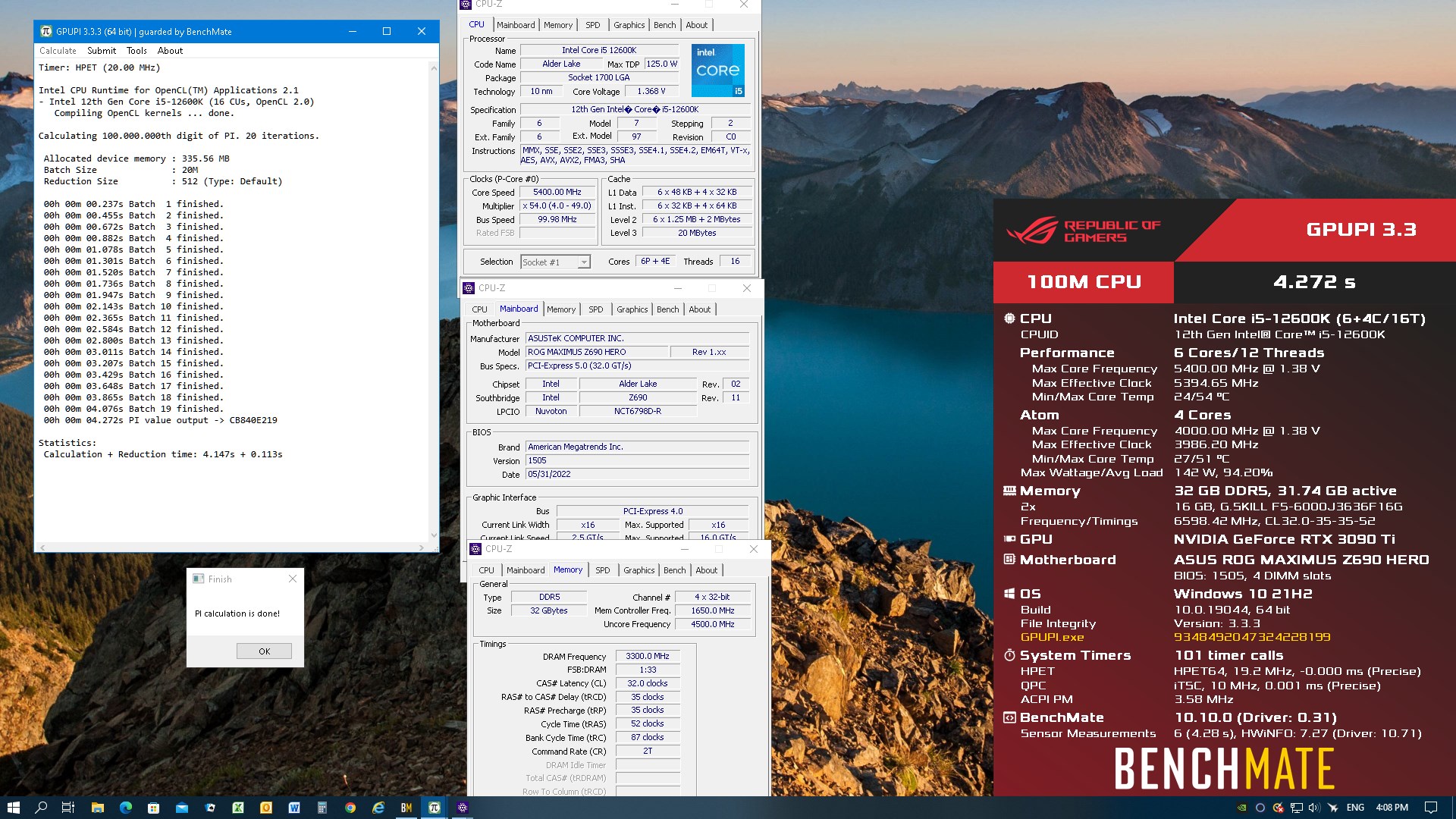
Task: Click the Multiplier x 54.0 field
Action: point(557,206)
